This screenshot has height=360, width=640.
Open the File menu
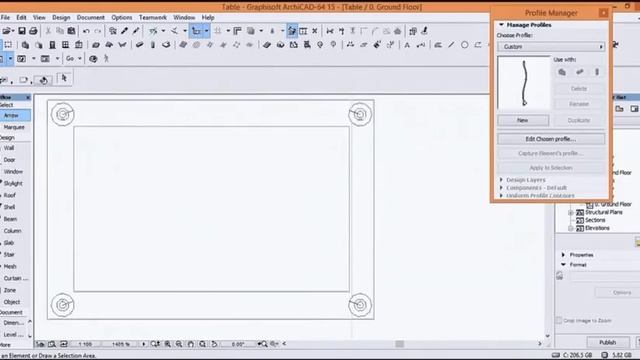tap(5, 18)
